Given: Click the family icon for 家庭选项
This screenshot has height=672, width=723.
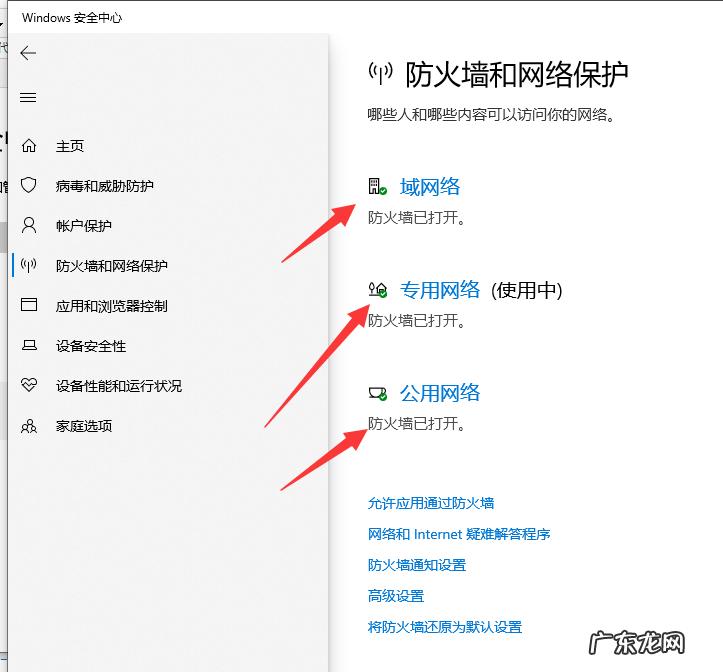Looking at the screenshot, I should click(x=29, y=426).
